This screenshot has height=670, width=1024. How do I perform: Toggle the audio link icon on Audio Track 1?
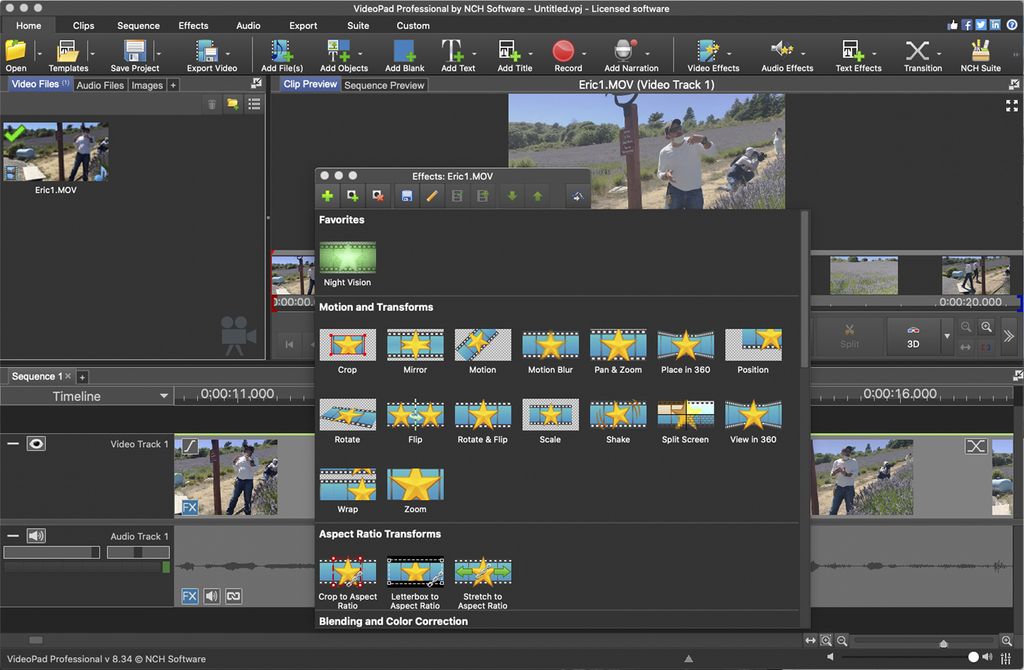point(234,595)
